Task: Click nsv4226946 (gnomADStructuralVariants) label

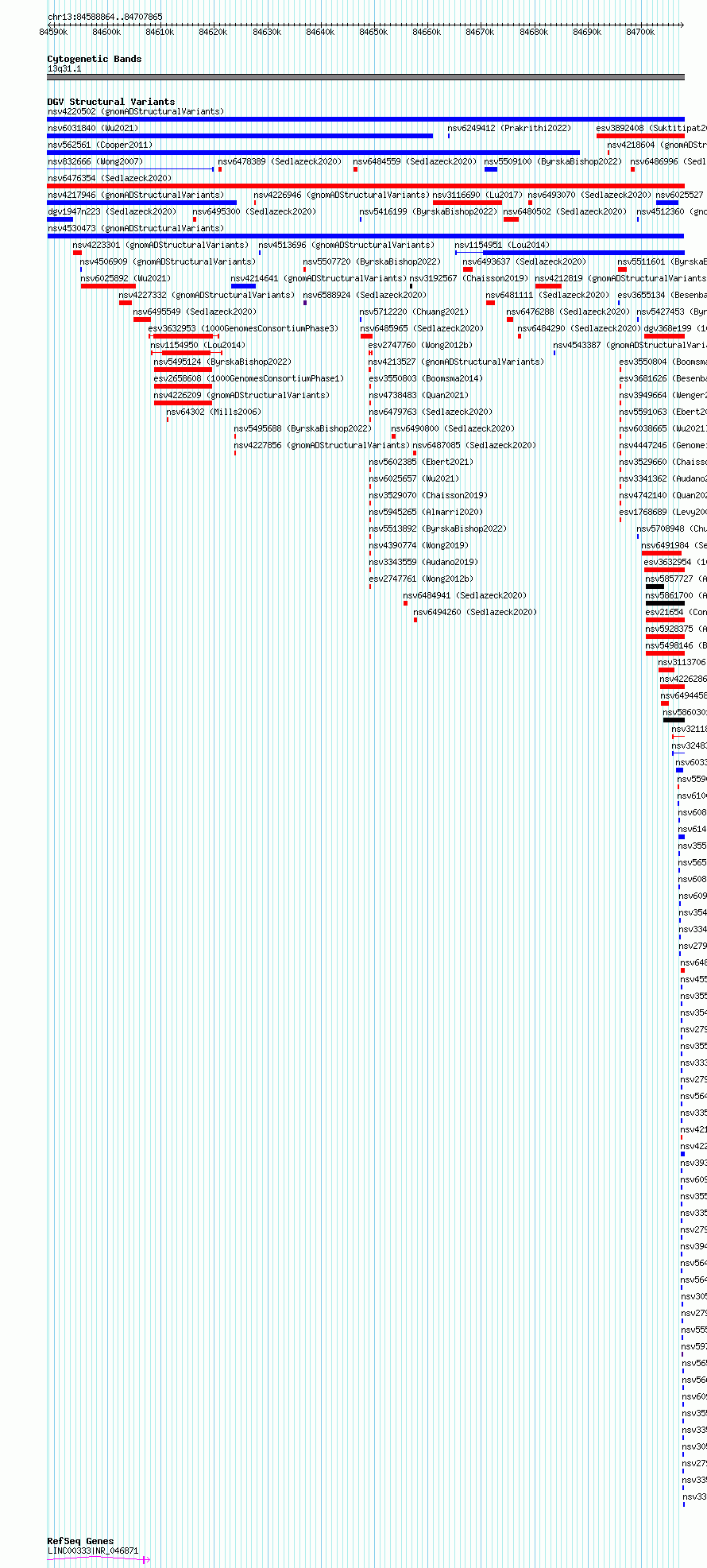Action: click(342, 195)
